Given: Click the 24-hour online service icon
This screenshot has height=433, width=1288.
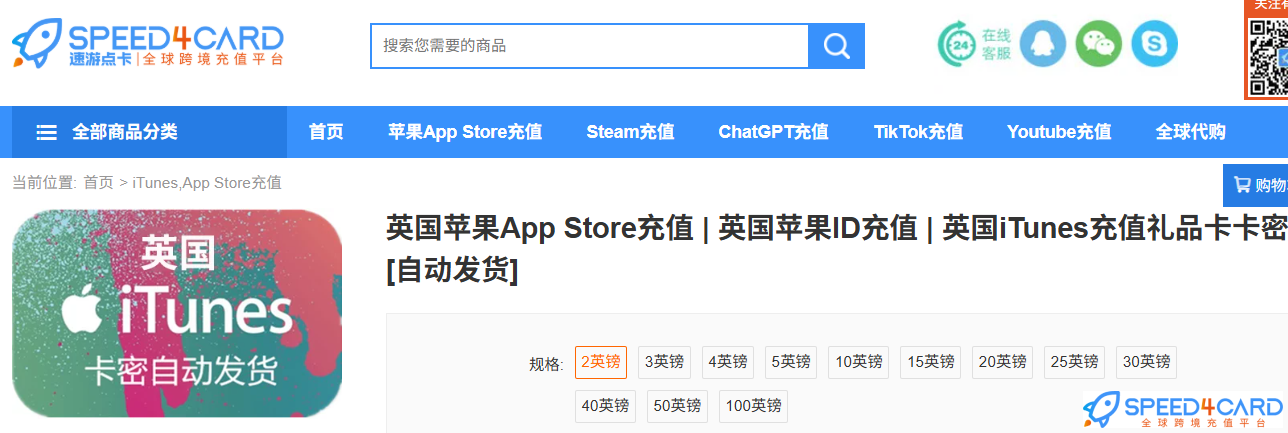Looking at the screenshot, I should click(956, 45).
